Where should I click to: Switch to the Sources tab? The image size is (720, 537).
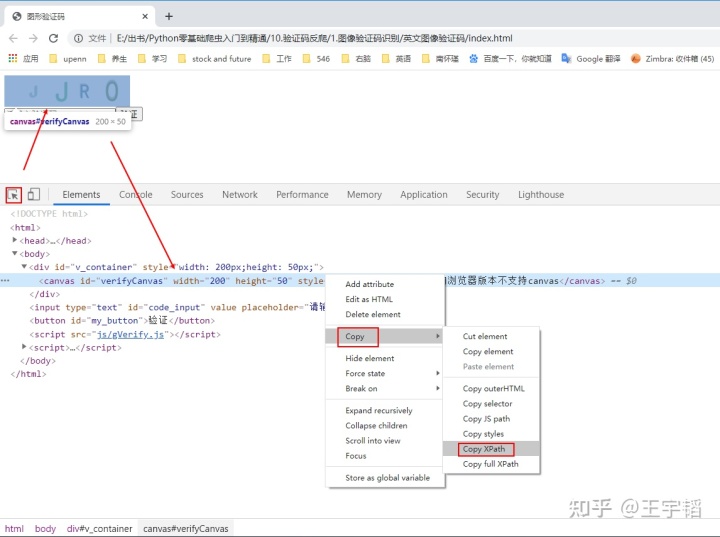(x=187, y=195)
